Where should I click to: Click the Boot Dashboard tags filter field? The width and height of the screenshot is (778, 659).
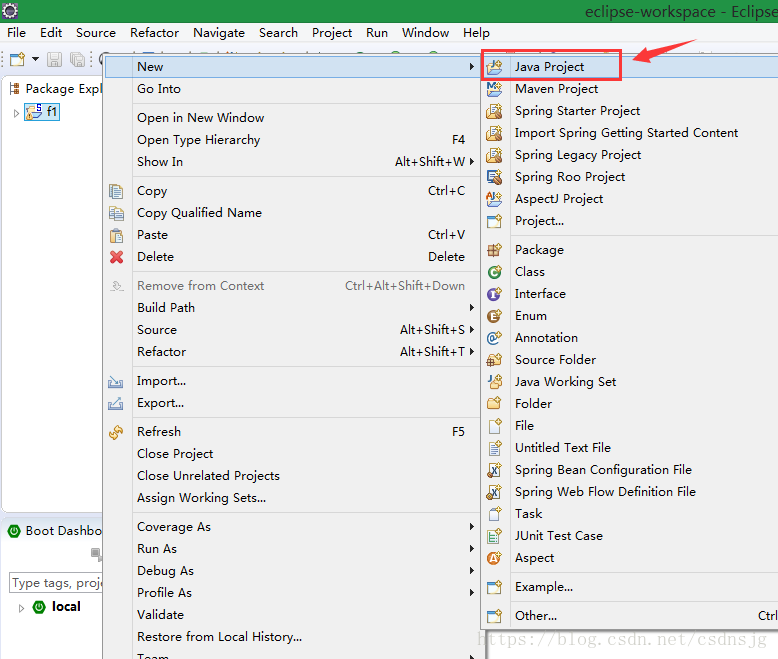56,583
